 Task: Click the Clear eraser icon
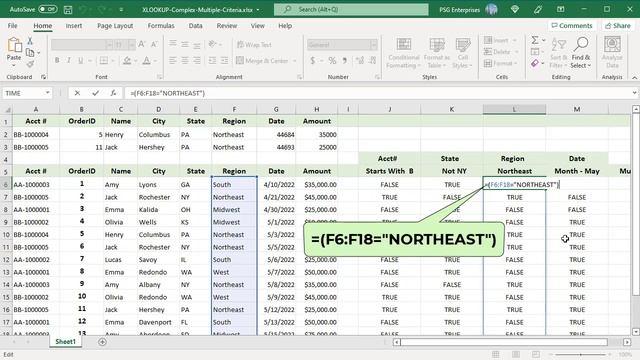pos(535,63)
